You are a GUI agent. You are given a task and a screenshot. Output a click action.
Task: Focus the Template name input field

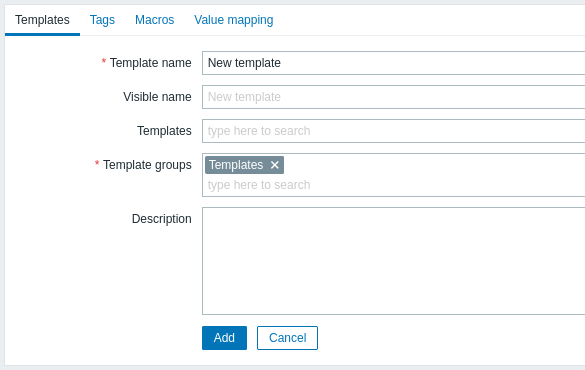pos(394,63)
